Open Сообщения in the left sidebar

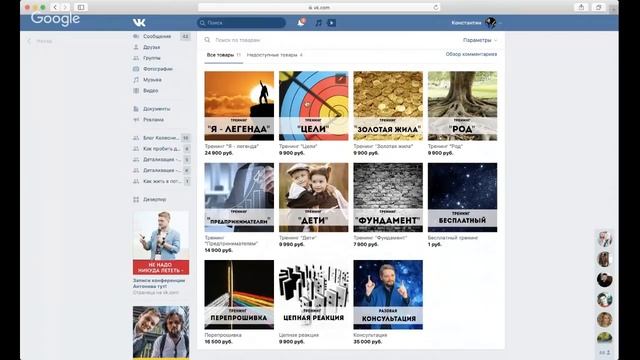157,36
